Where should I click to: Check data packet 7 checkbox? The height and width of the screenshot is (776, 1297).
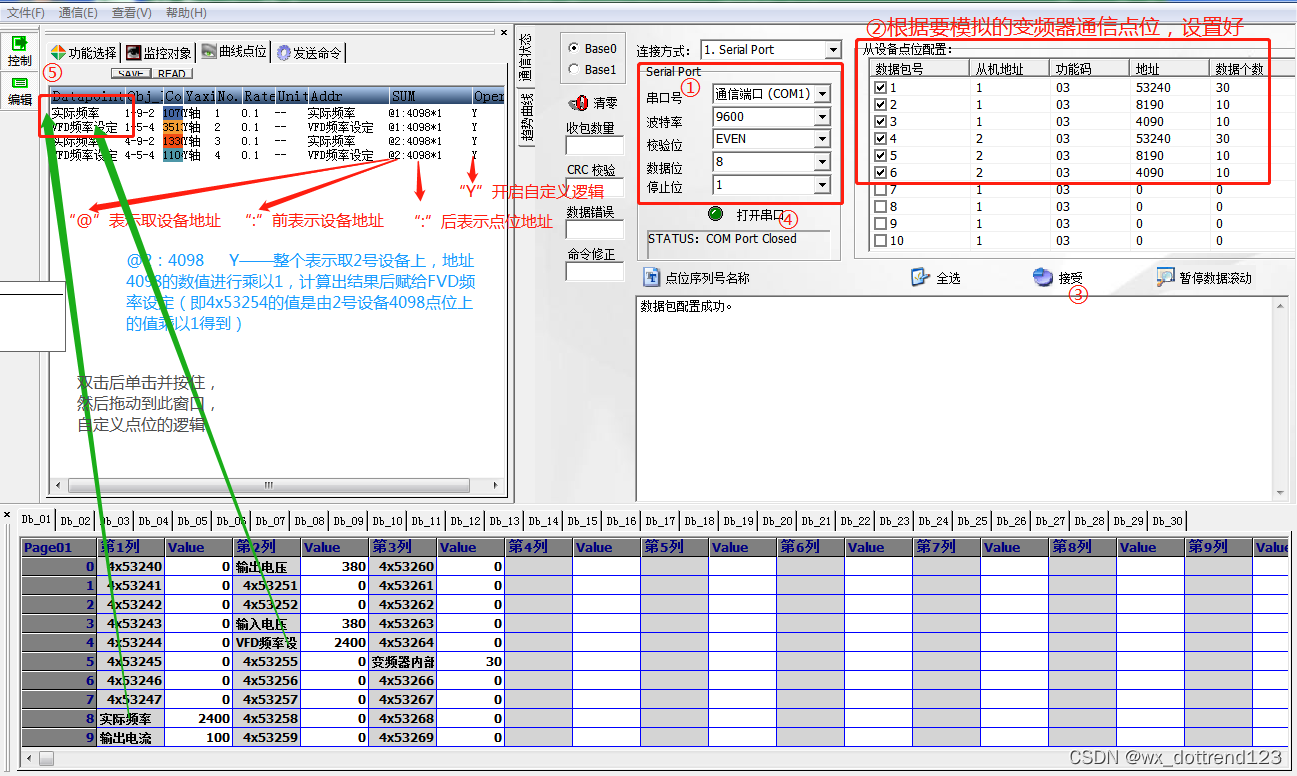click(880, 189)
